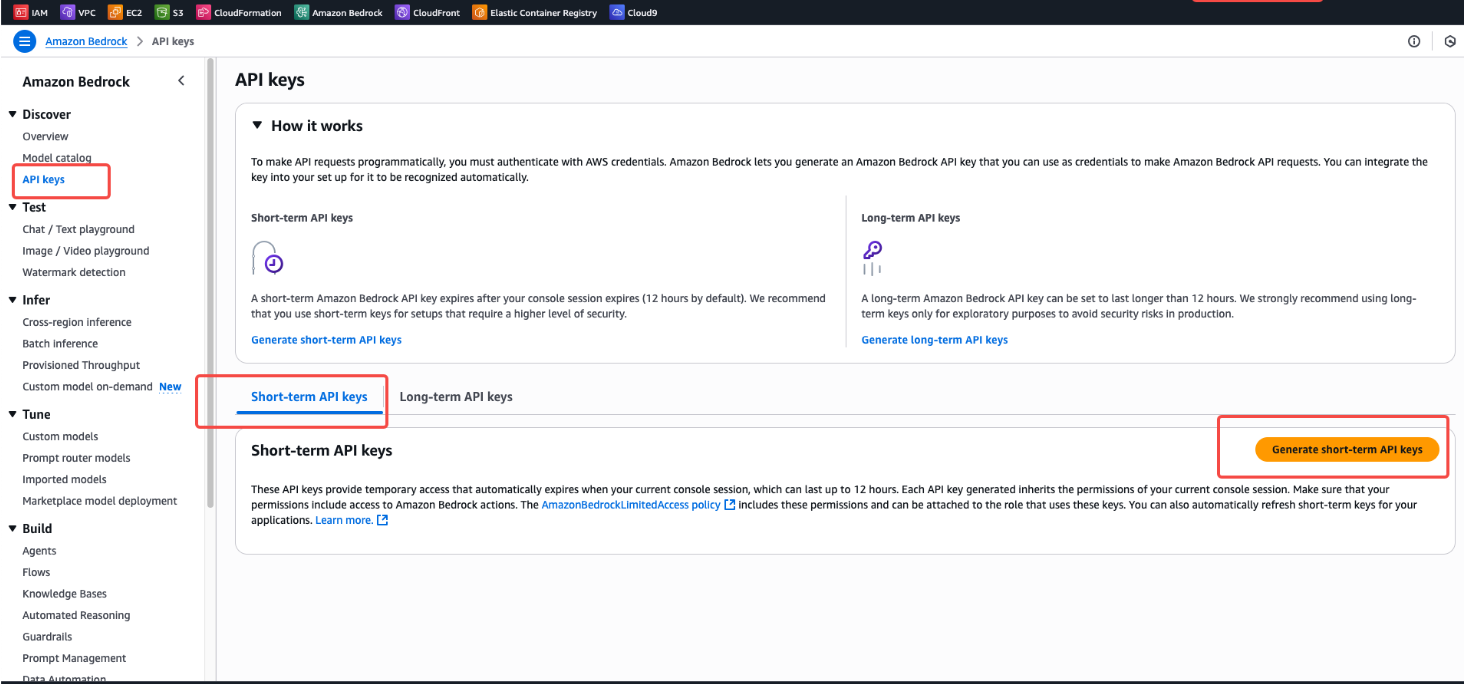
Task: Click the Amazon Bedrock sidebar title
Action: click(x=76, y=82)
